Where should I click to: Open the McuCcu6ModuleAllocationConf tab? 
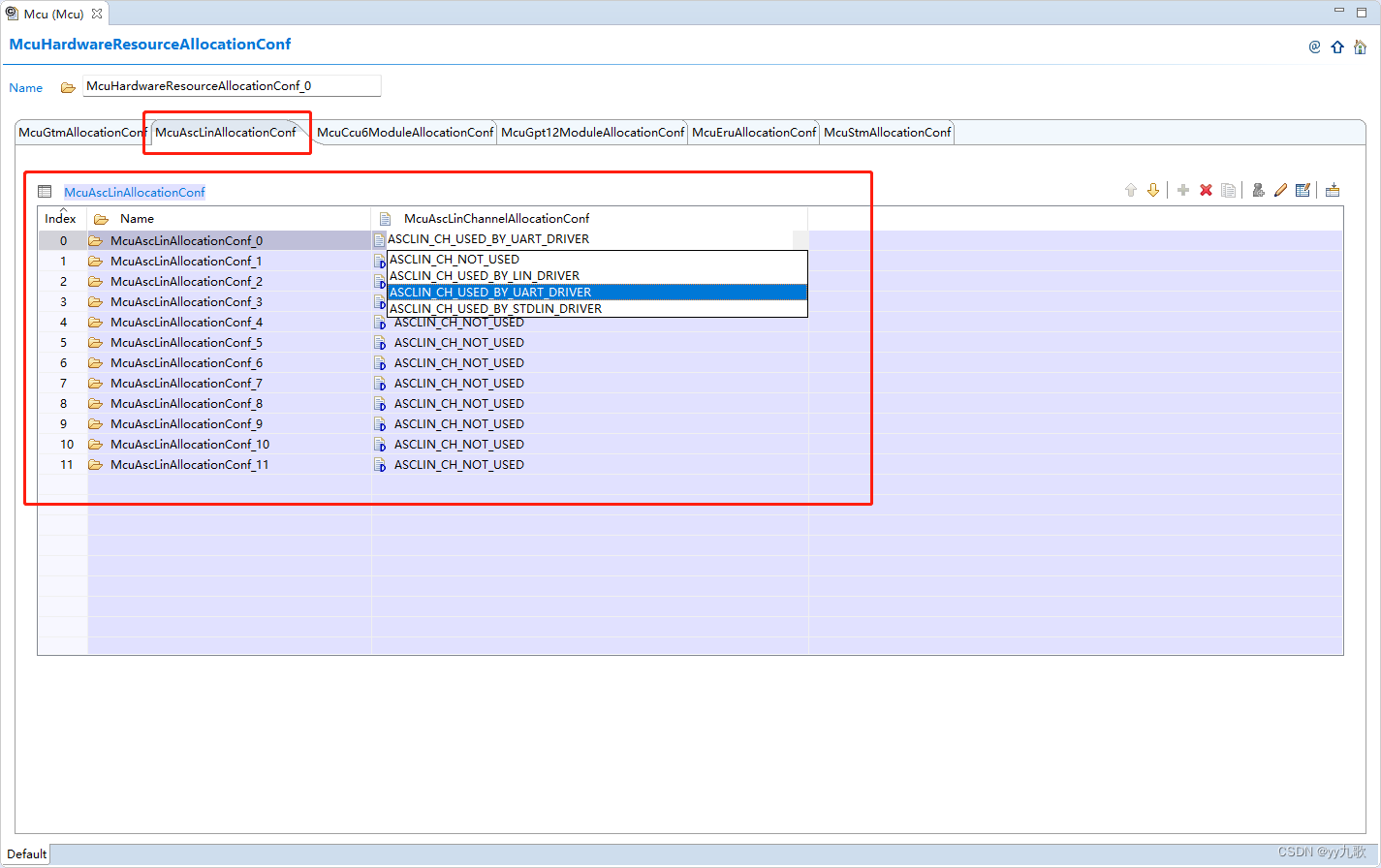[x=405, y=133]
